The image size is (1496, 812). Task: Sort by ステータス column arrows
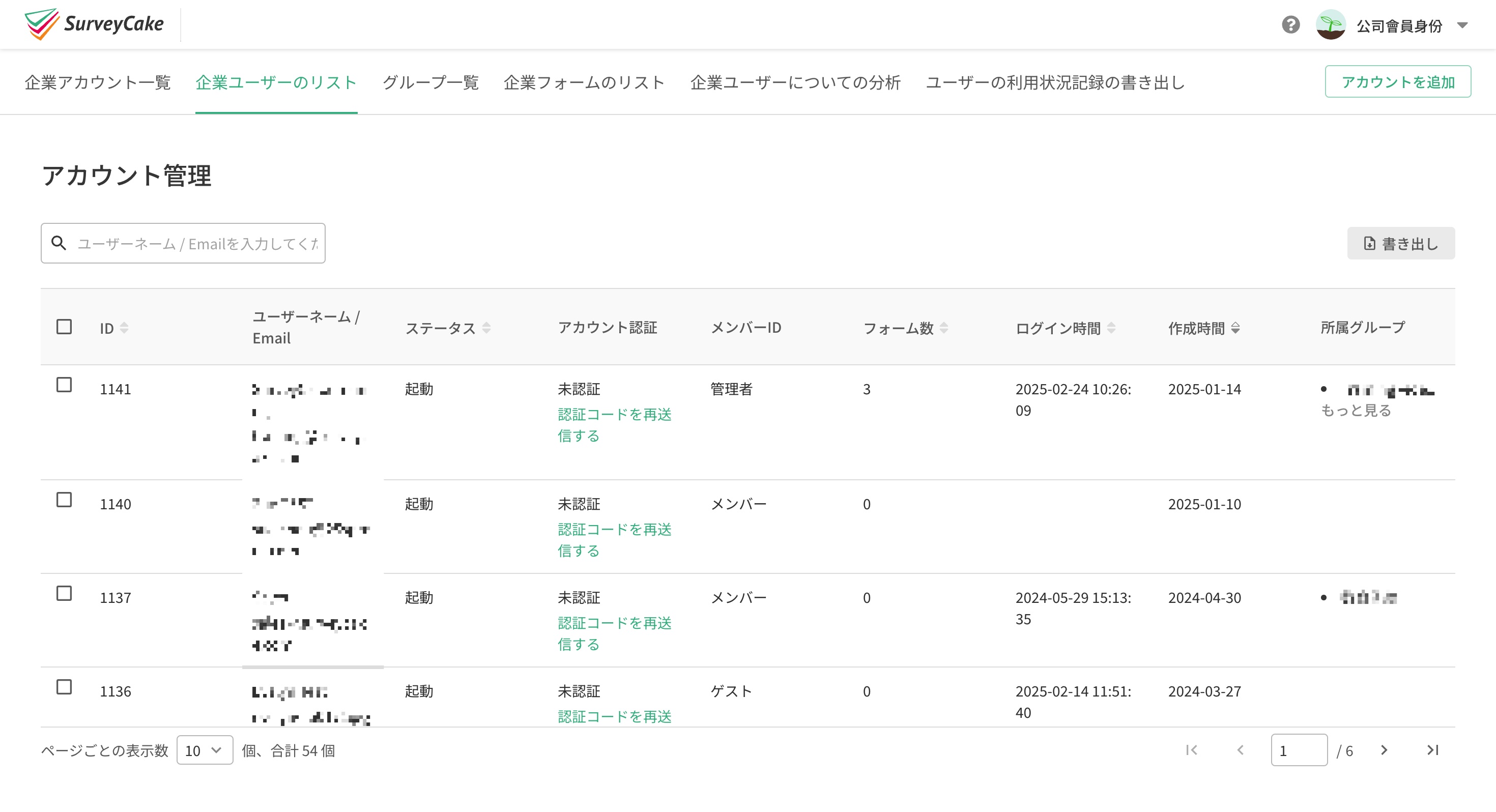click(x=486, y=328)
